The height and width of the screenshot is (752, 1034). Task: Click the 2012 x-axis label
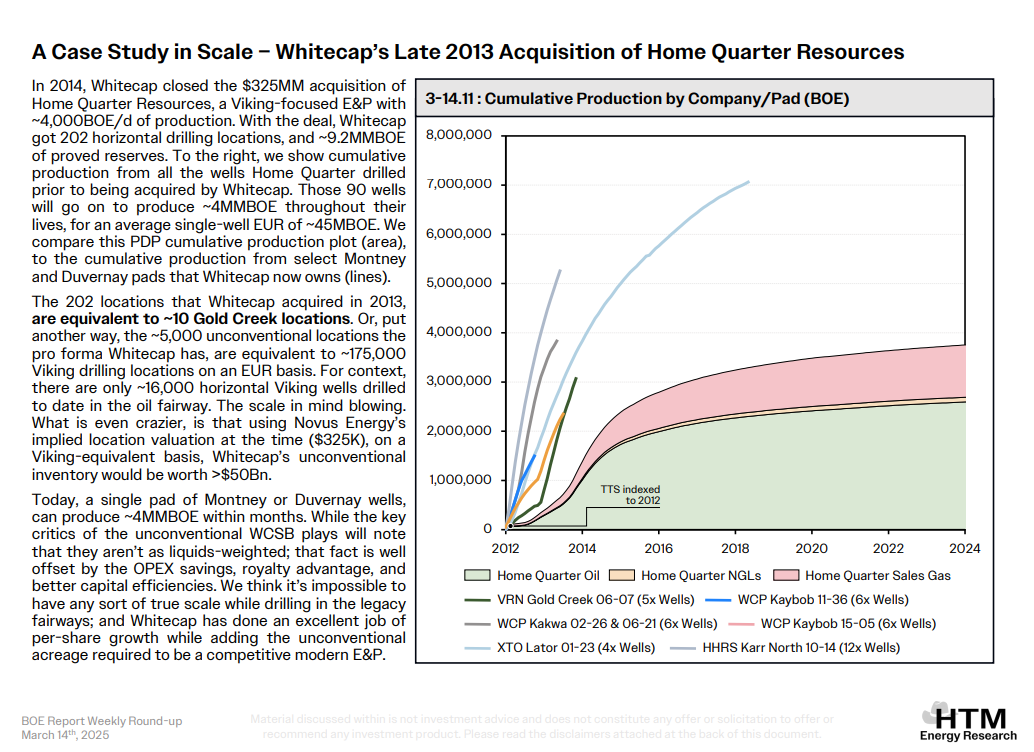tap(505, 549)
